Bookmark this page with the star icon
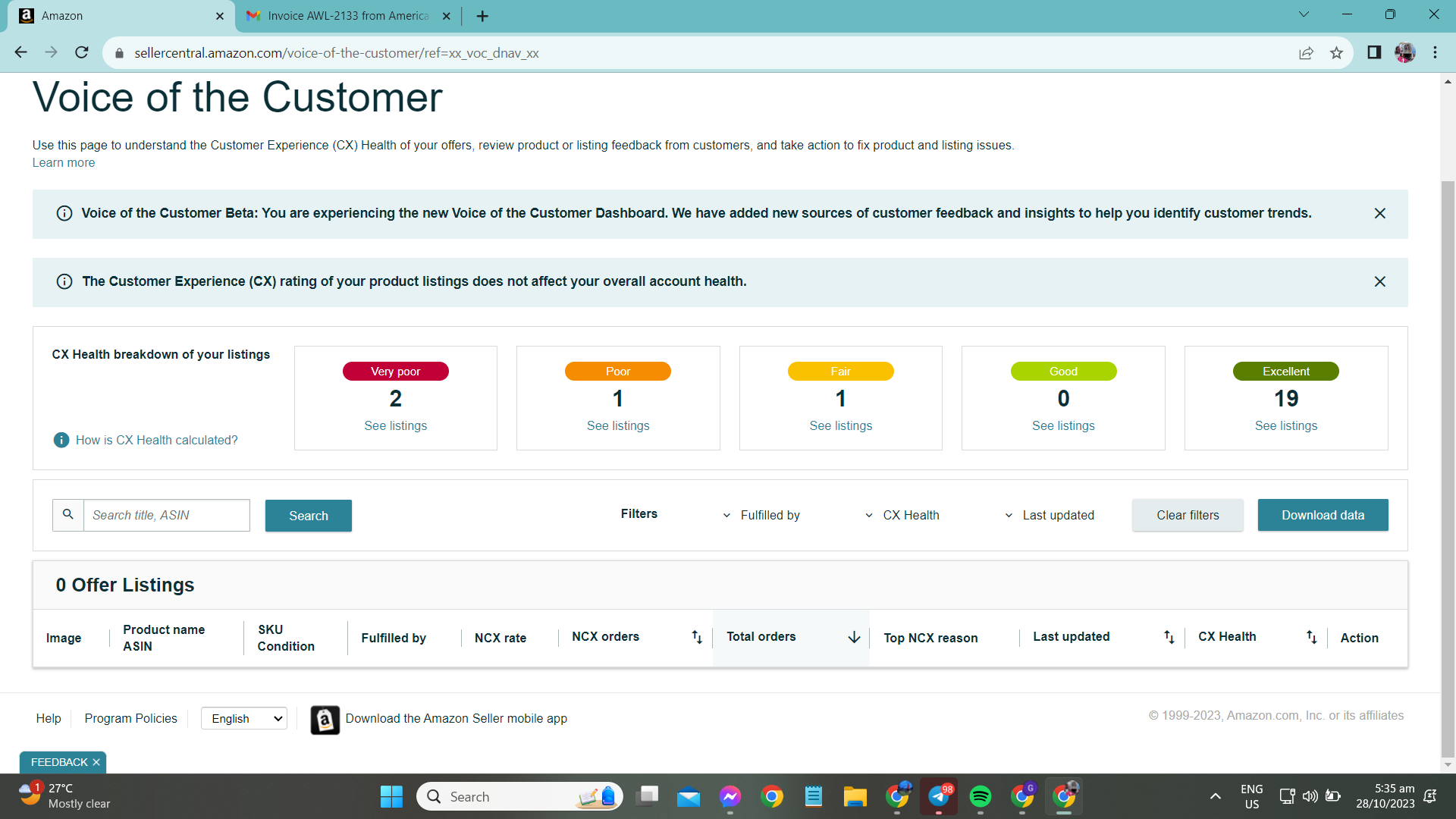The height and width of the screenshot is (819, 1456). point(1336,53)
